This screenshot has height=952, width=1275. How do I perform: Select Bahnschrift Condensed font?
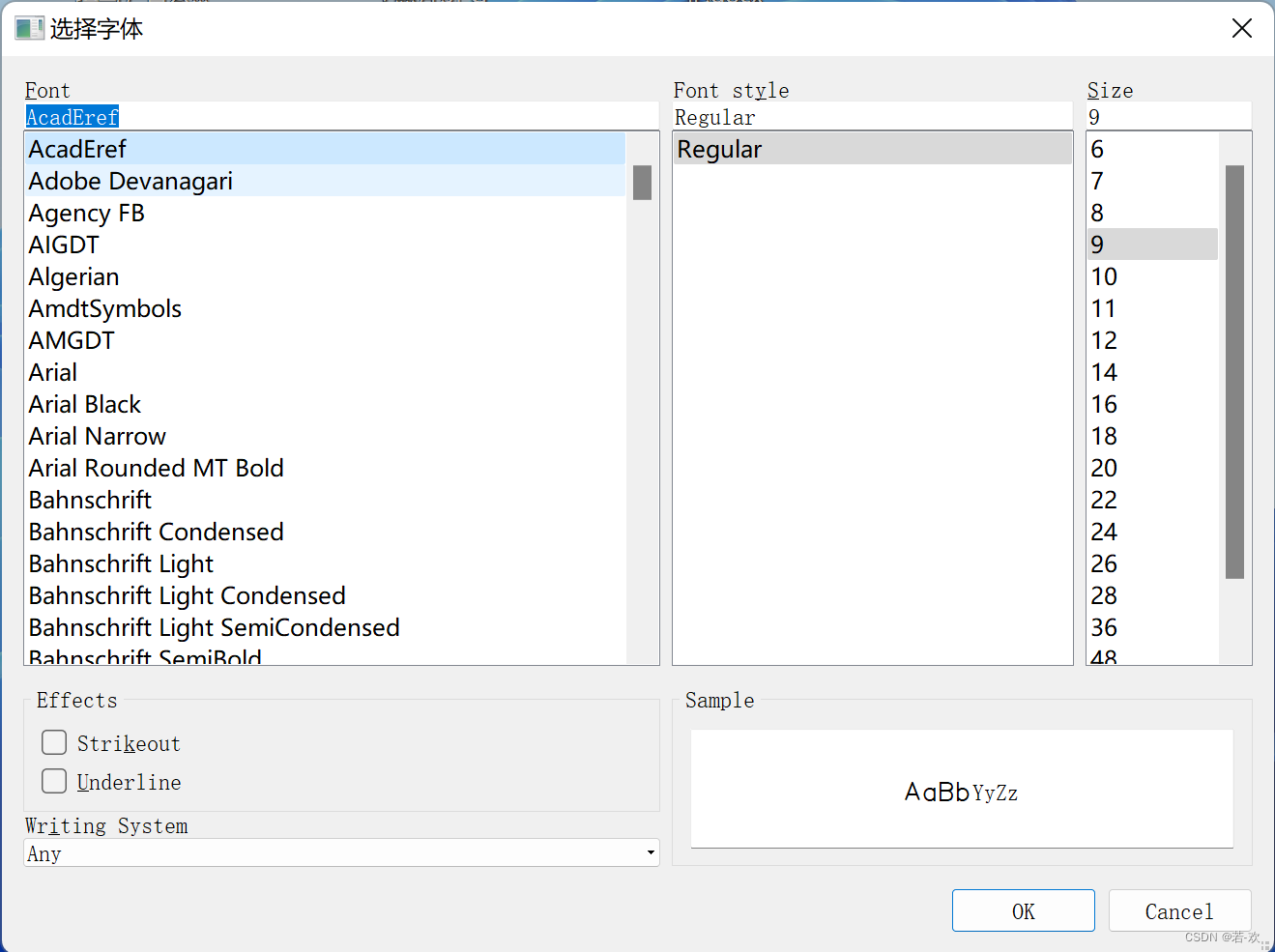coord(325,532)
